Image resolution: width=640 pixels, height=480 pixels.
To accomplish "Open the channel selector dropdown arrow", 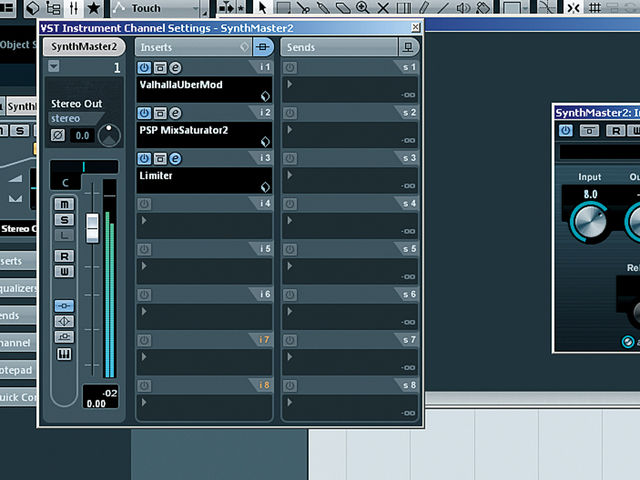I will click(x=54, y=66).
